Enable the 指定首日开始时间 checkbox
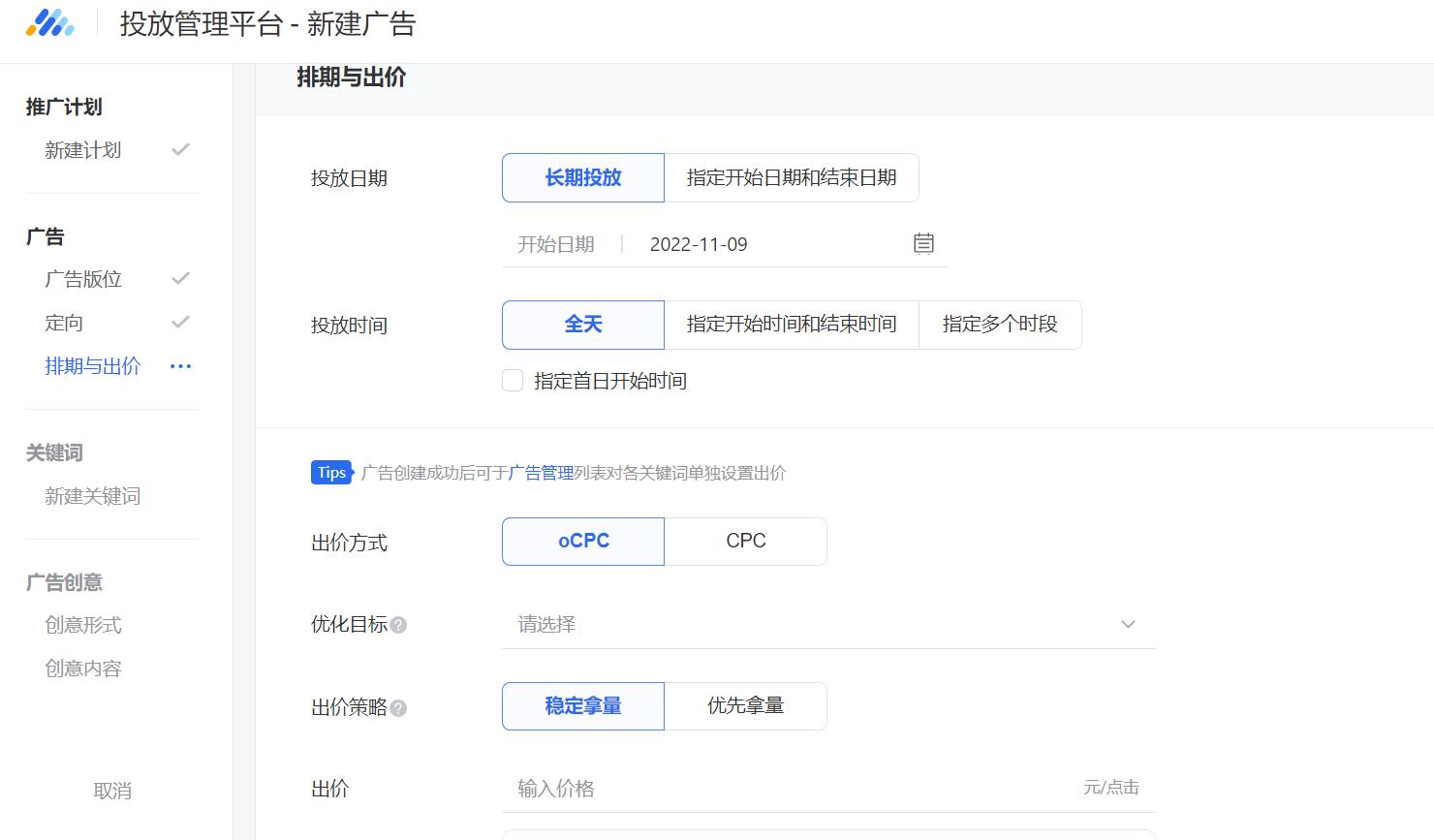 click(x=513, y=381)
